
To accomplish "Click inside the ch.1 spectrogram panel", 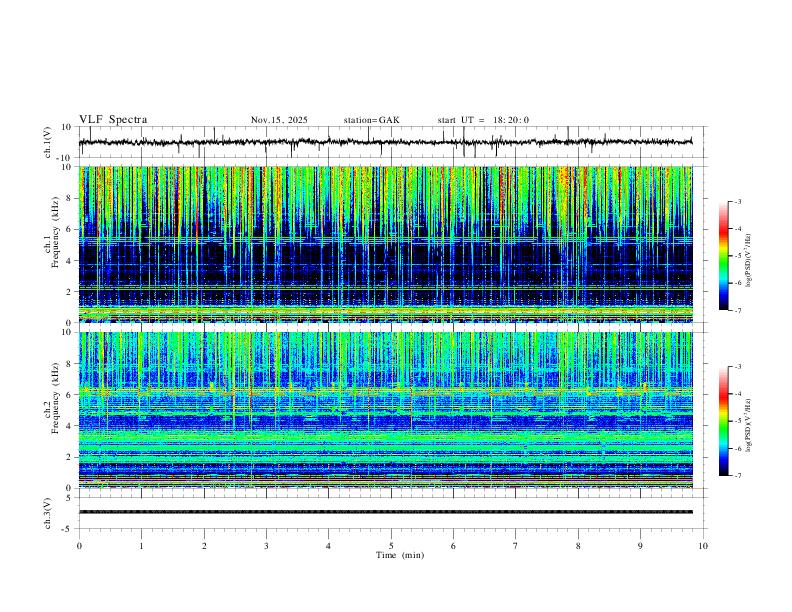I will point(385,244).
